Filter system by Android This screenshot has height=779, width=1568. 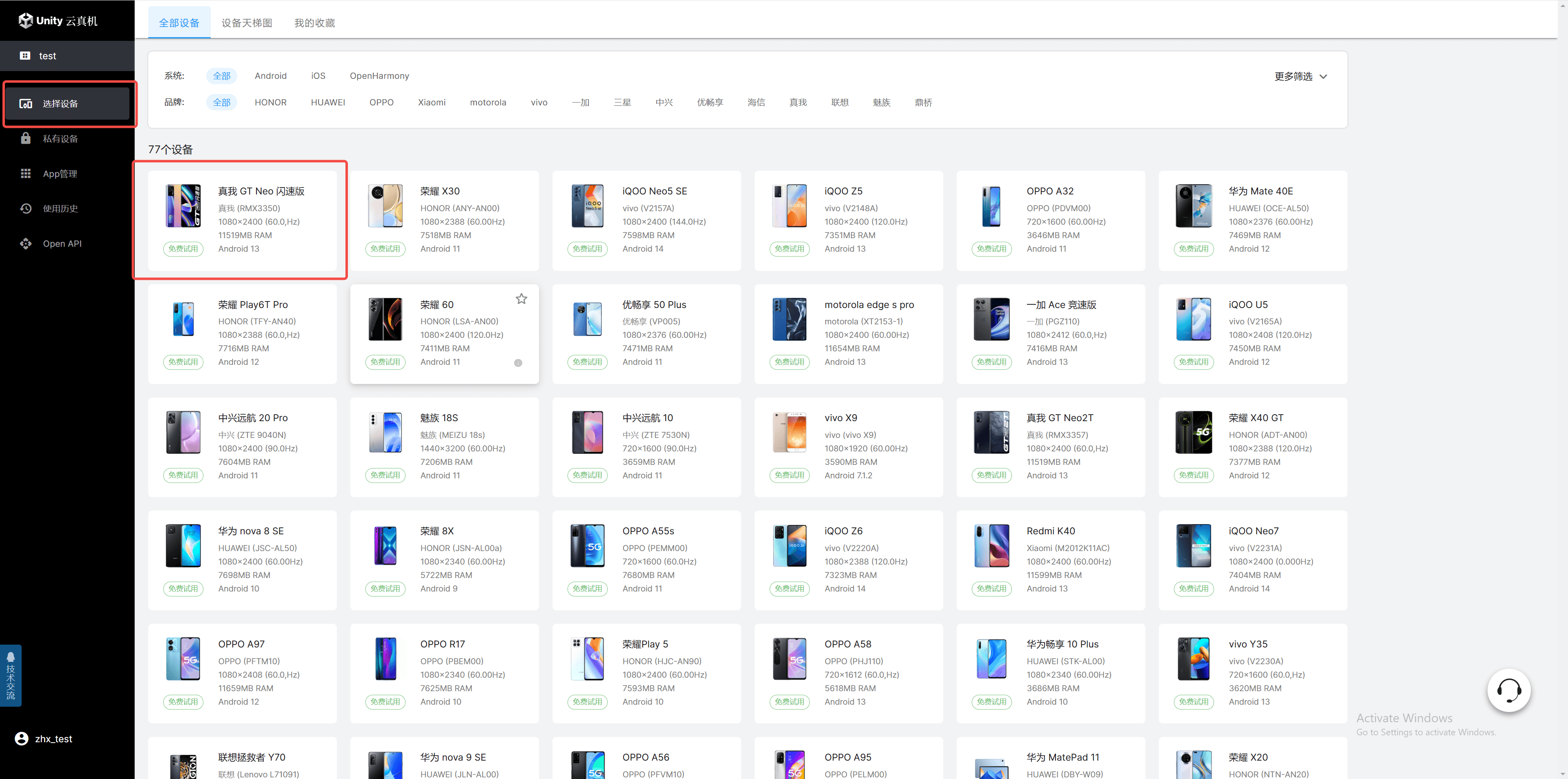click(x=270, y=76)
